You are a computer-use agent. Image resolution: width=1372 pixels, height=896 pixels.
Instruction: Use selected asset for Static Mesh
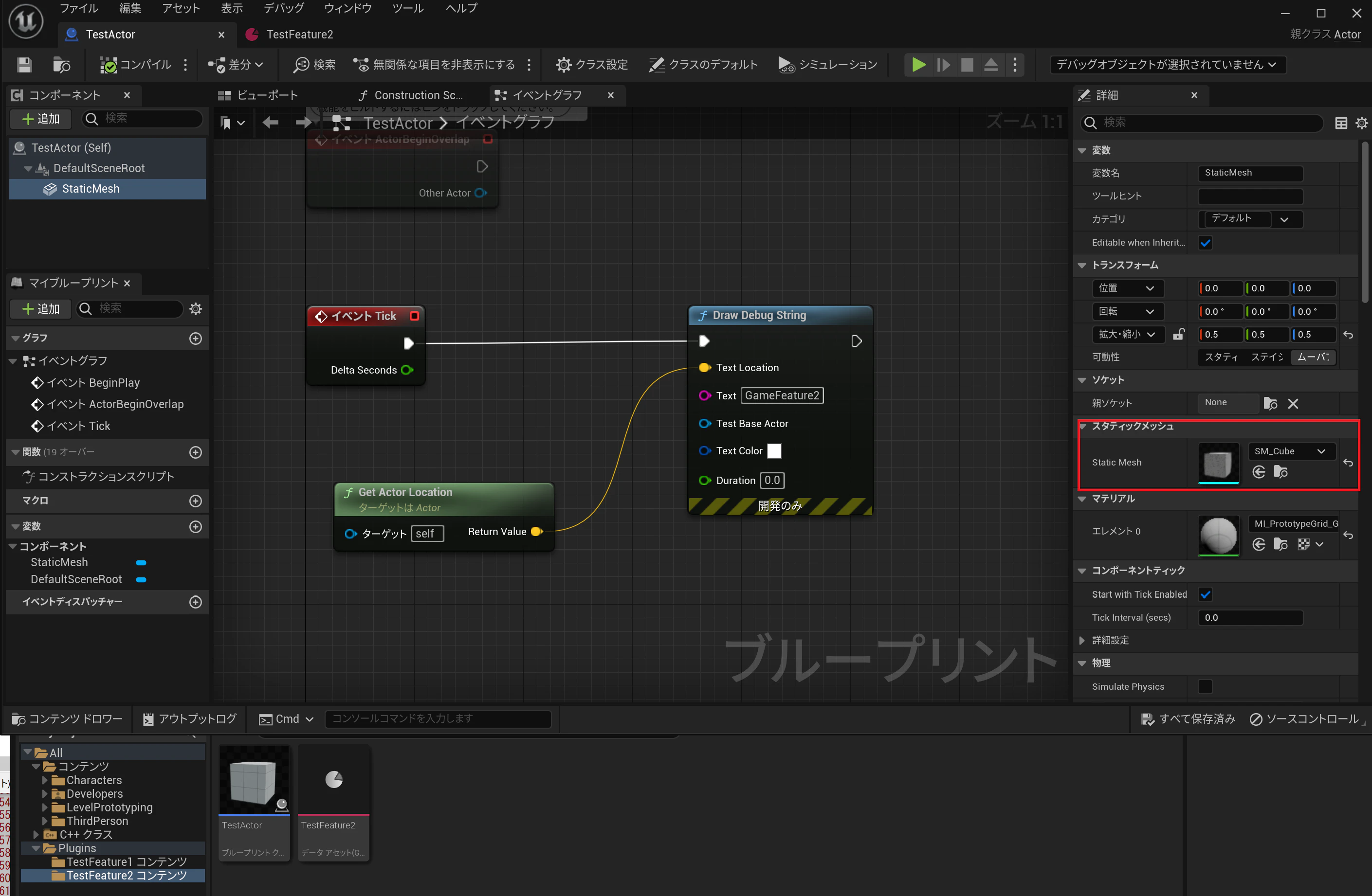pos(1260,472)
